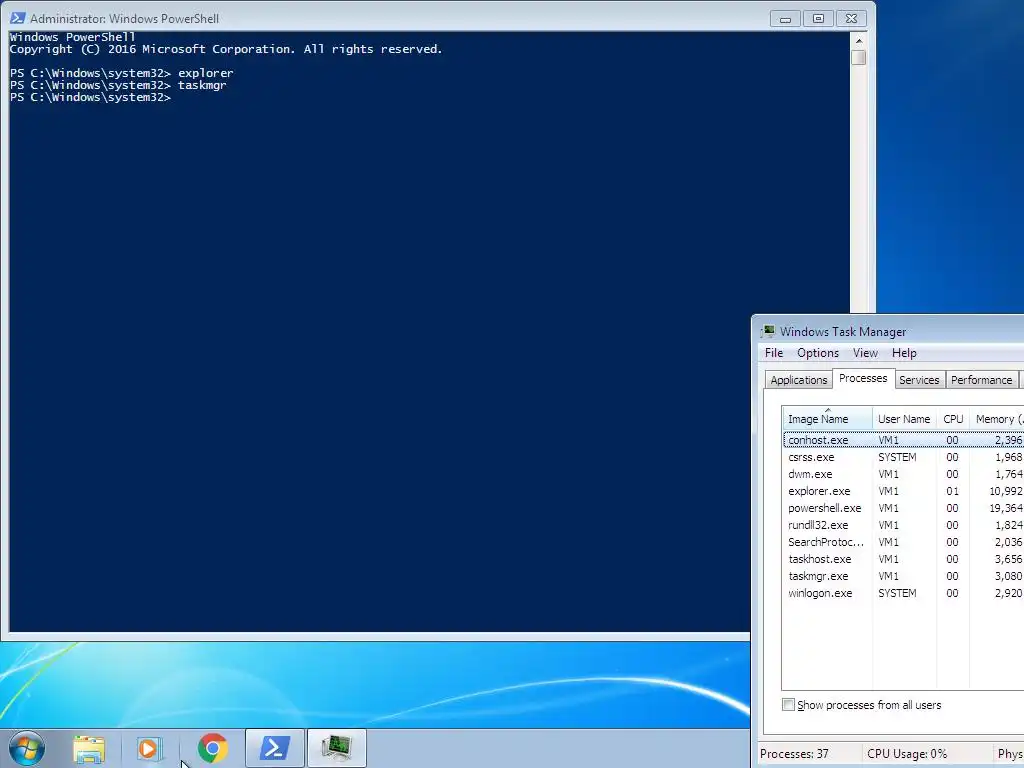Switch to the Processes tab
This screenshot has height=768, width=1024.
863,378
